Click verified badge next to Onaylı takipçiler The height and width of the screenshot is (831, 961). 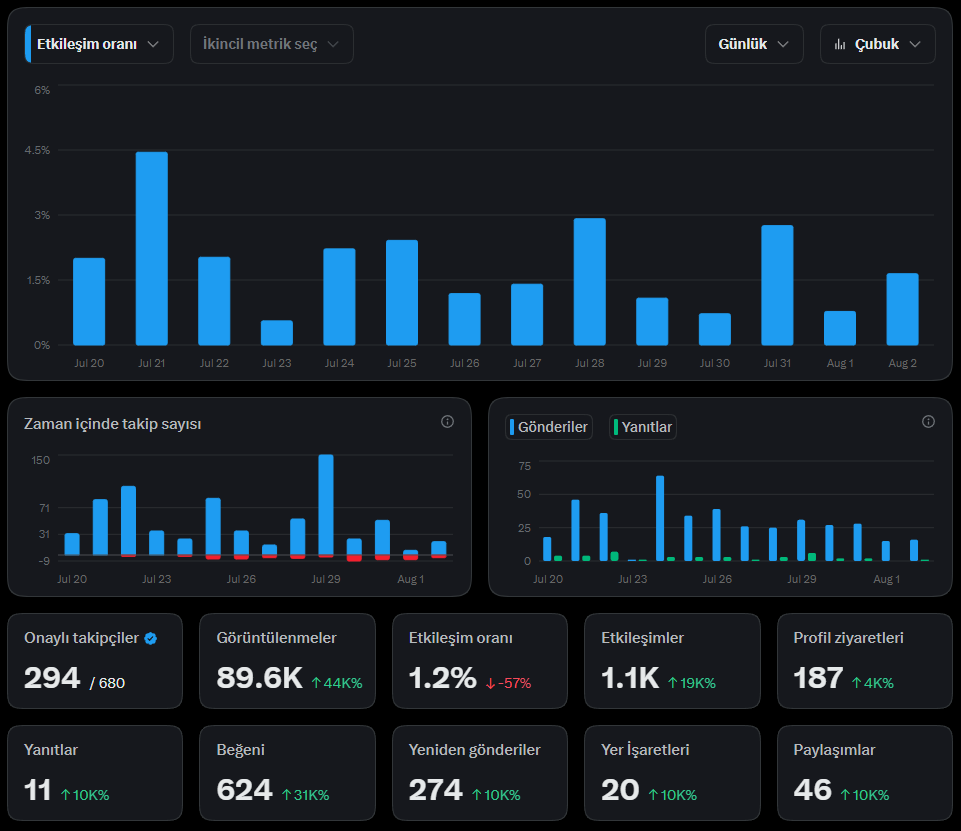(x=151, y=639)
